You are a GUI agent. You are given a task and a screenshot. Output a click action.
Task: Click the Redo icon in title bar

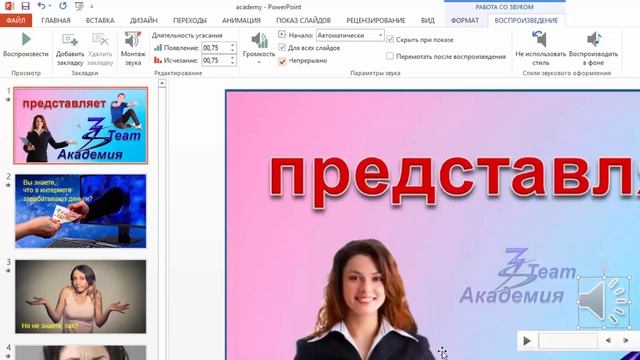[x=62, y=6]
